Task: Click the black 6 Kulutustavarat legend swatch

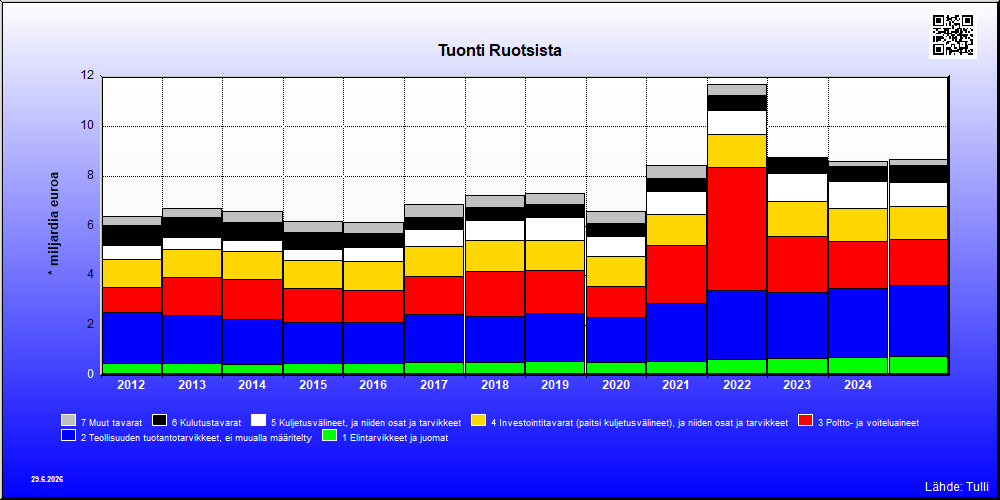Action: (x=159, y=420)
